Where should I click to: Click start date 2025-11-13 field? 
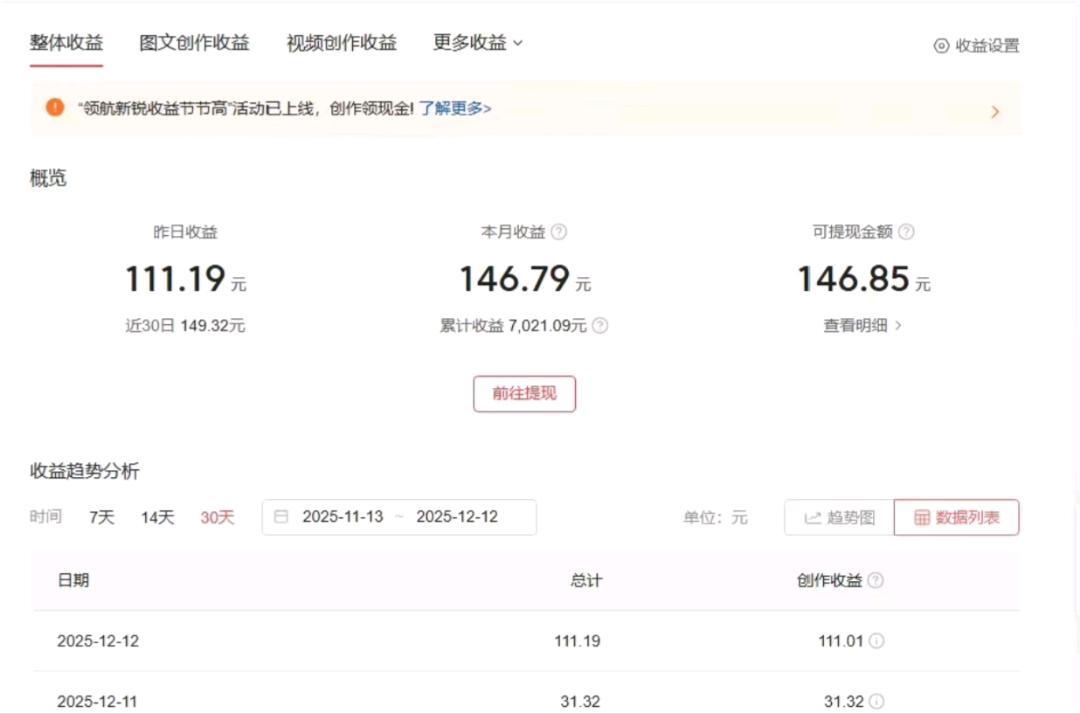pyautogui.click(x=342, y=516)
